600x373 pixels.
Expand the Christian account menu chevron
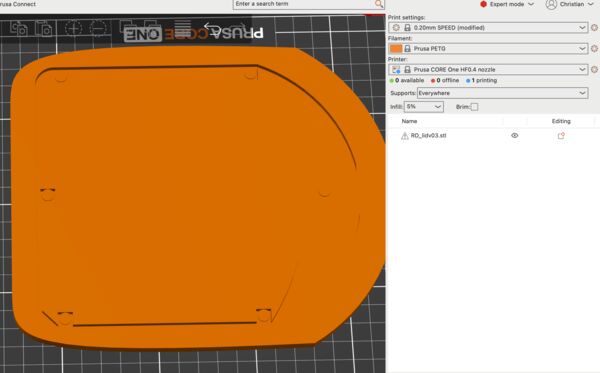590,4
